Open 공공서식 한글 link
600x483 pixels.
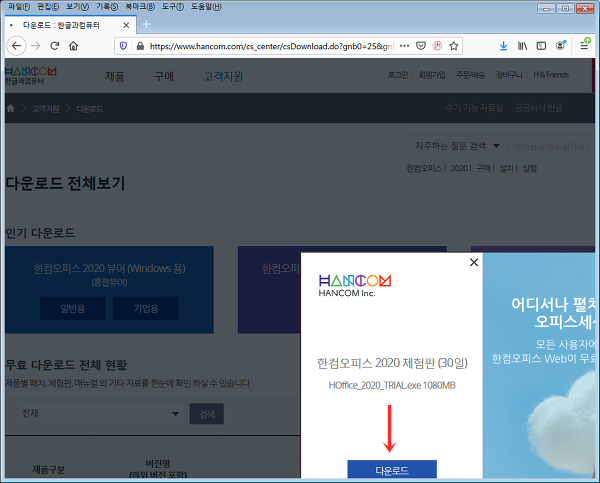pos(538,108)
